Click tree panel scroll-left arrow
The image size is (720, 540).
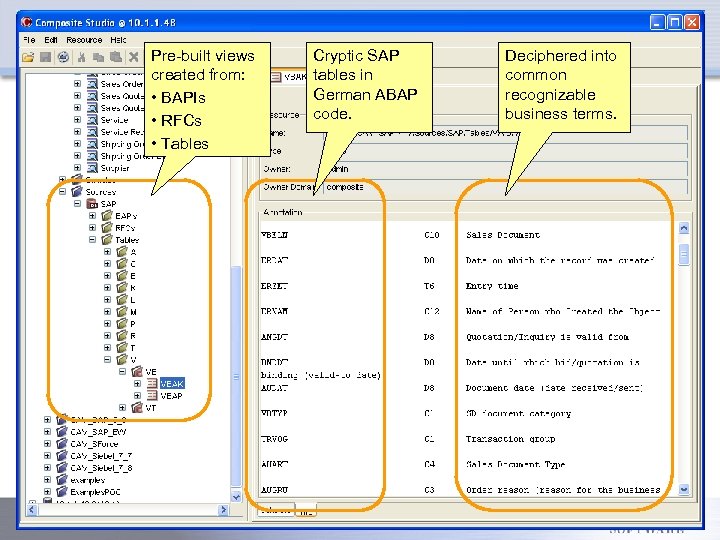pos(31,510)
